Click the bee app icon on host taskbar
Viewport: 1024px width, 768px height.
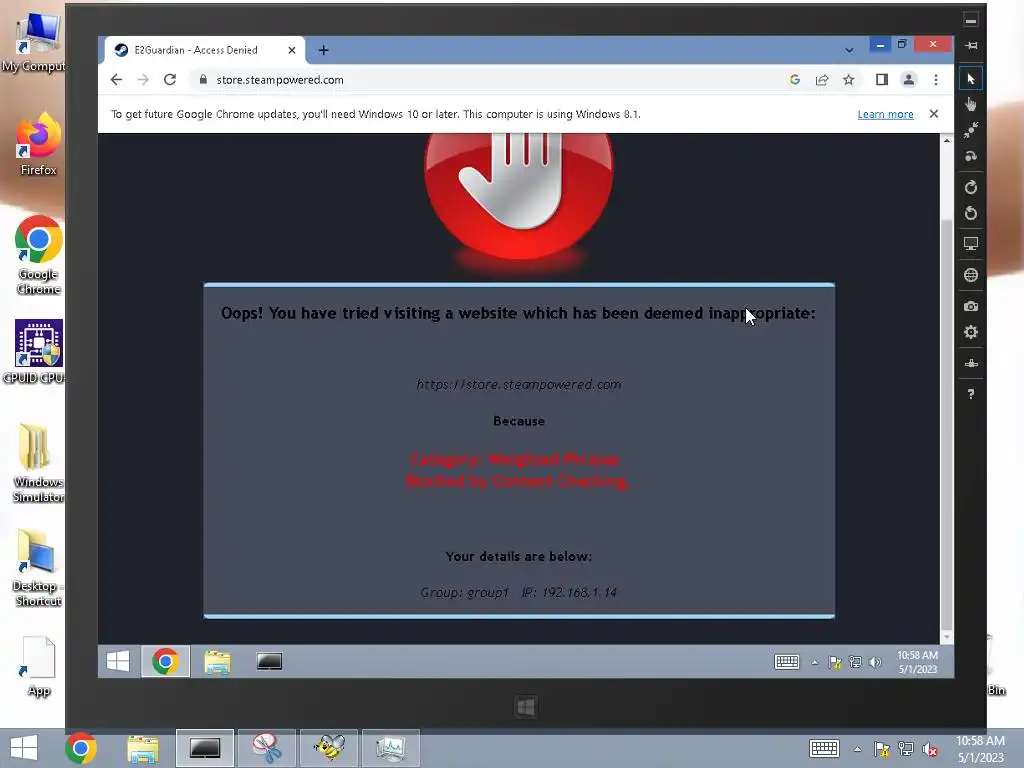click(x=329, y=748)
